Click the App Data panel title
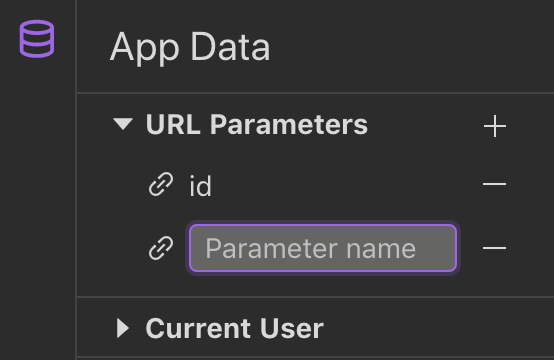554x360 pixels. (x=190, y=47)
